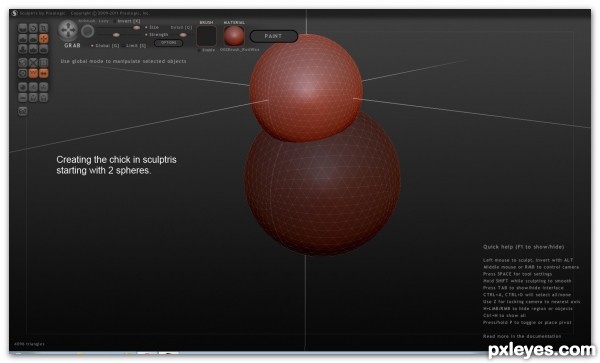Screen dimensions: 600x363
Task: Select the Smooth brush tool
Action: (44, 49)
